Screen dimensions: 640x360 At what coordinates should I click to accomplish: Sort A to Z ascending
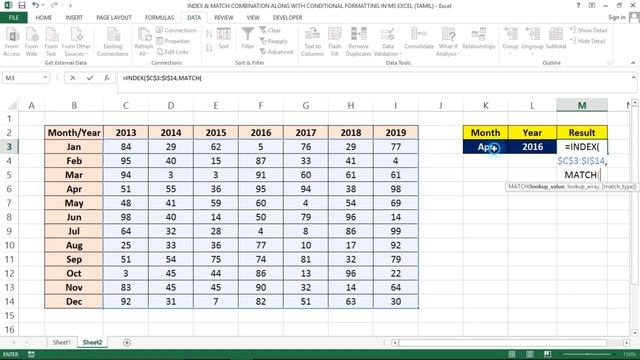click(209, 34)
